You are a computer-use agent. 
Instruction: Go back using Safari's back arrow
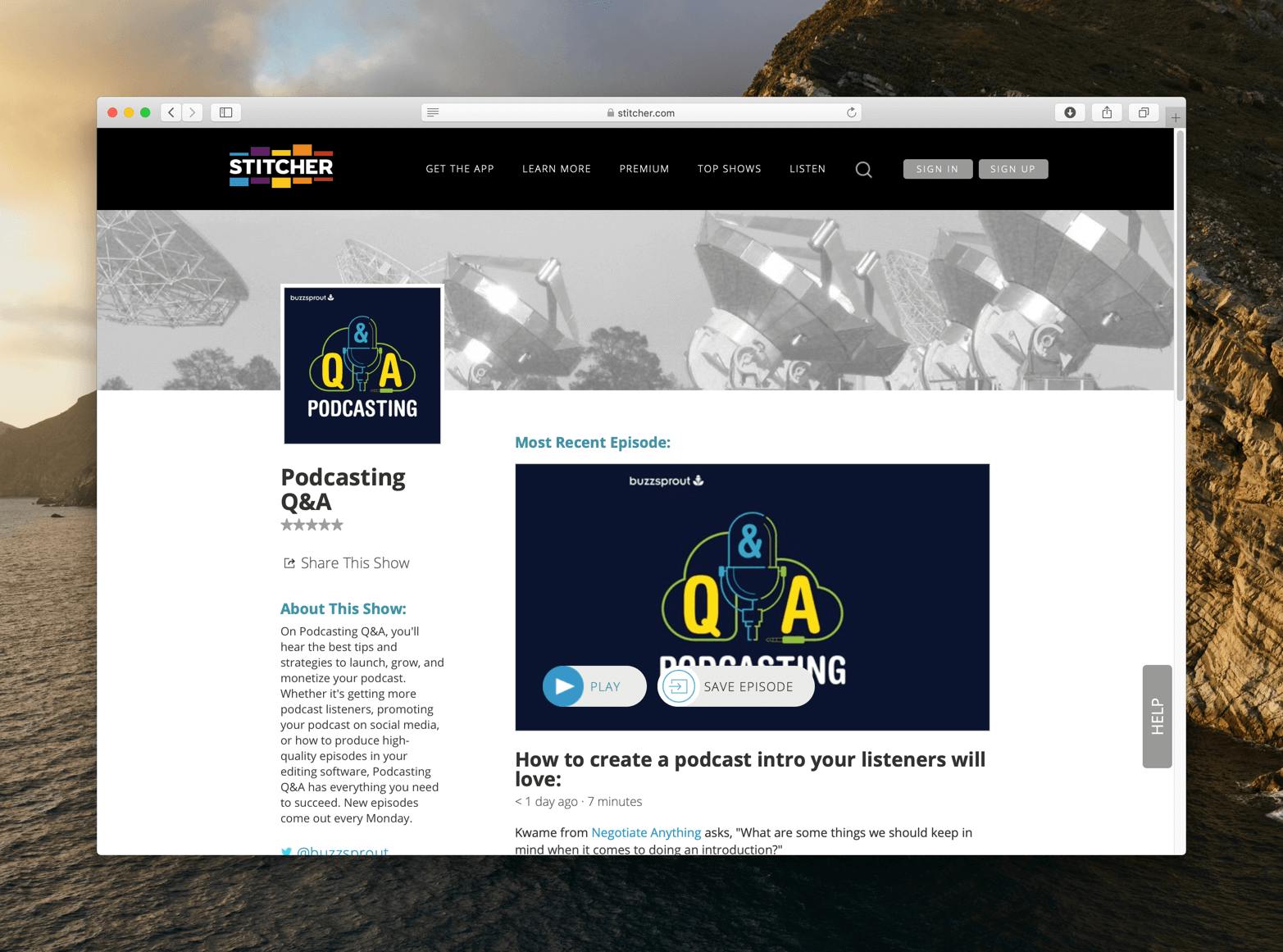(x=171, y=112)
